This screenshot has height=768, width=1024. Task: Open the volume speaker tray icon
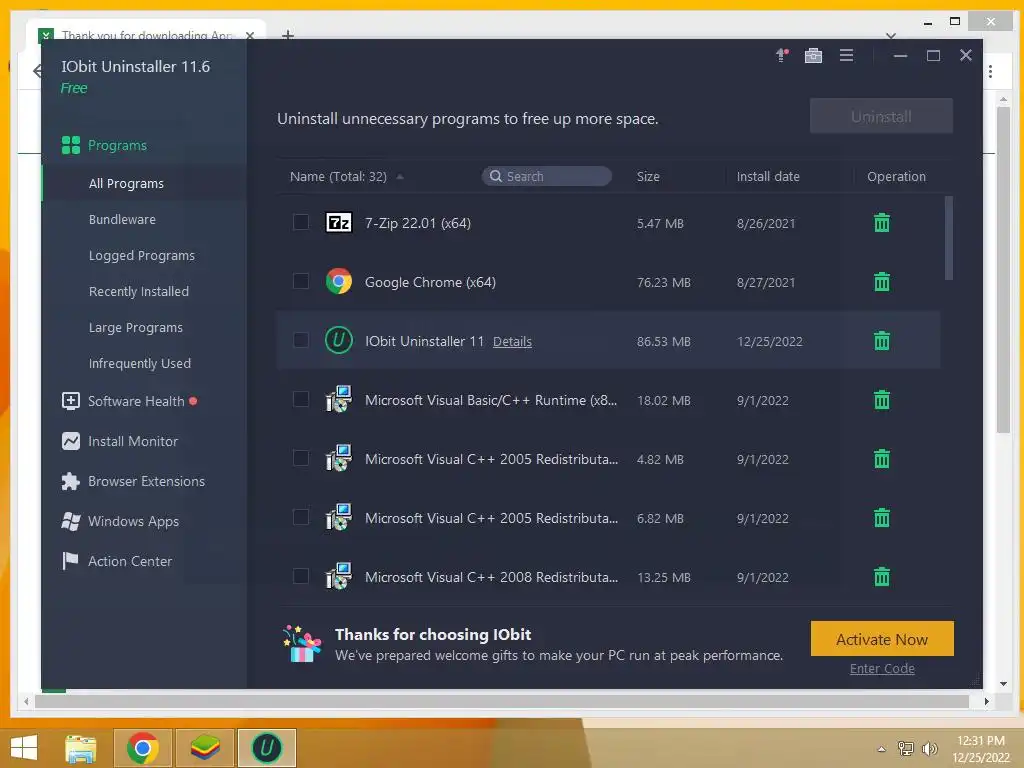(x=929, y=749)
